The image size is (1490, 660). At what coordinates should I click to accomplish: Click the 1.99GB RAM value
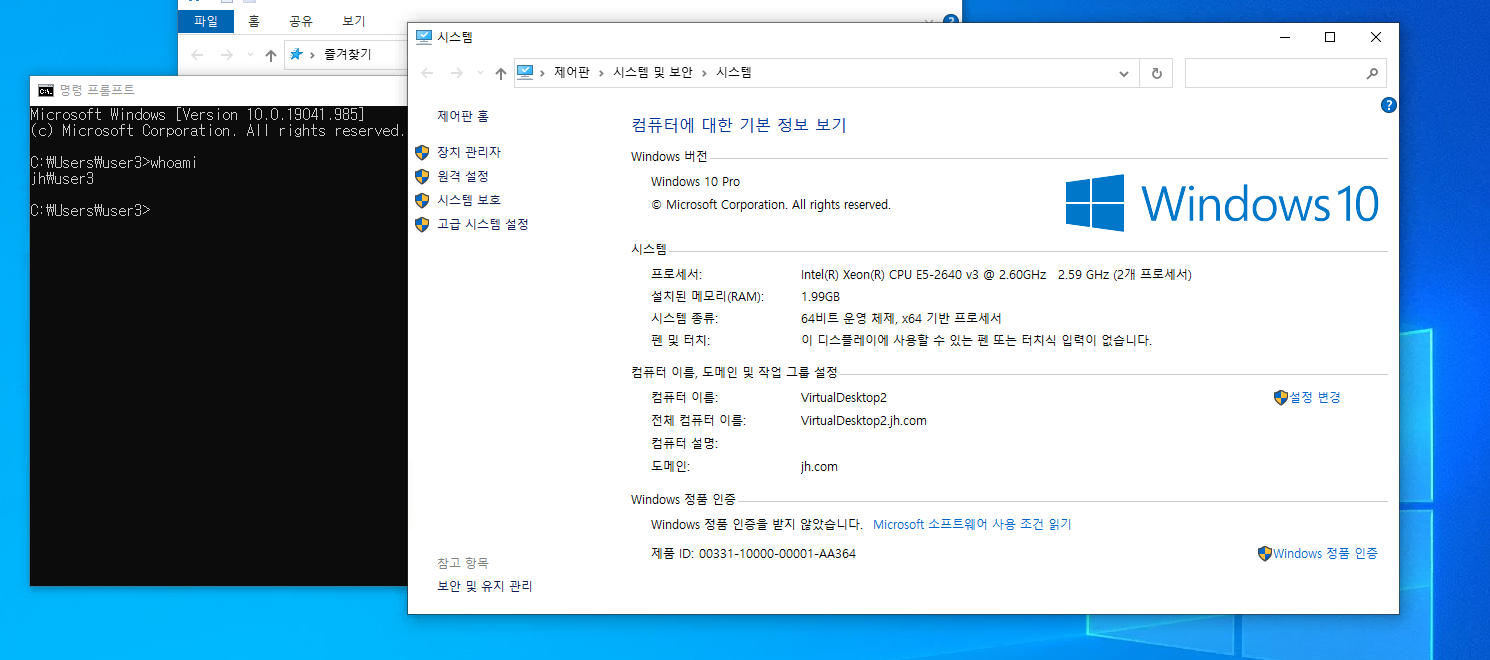pos(820,296)
